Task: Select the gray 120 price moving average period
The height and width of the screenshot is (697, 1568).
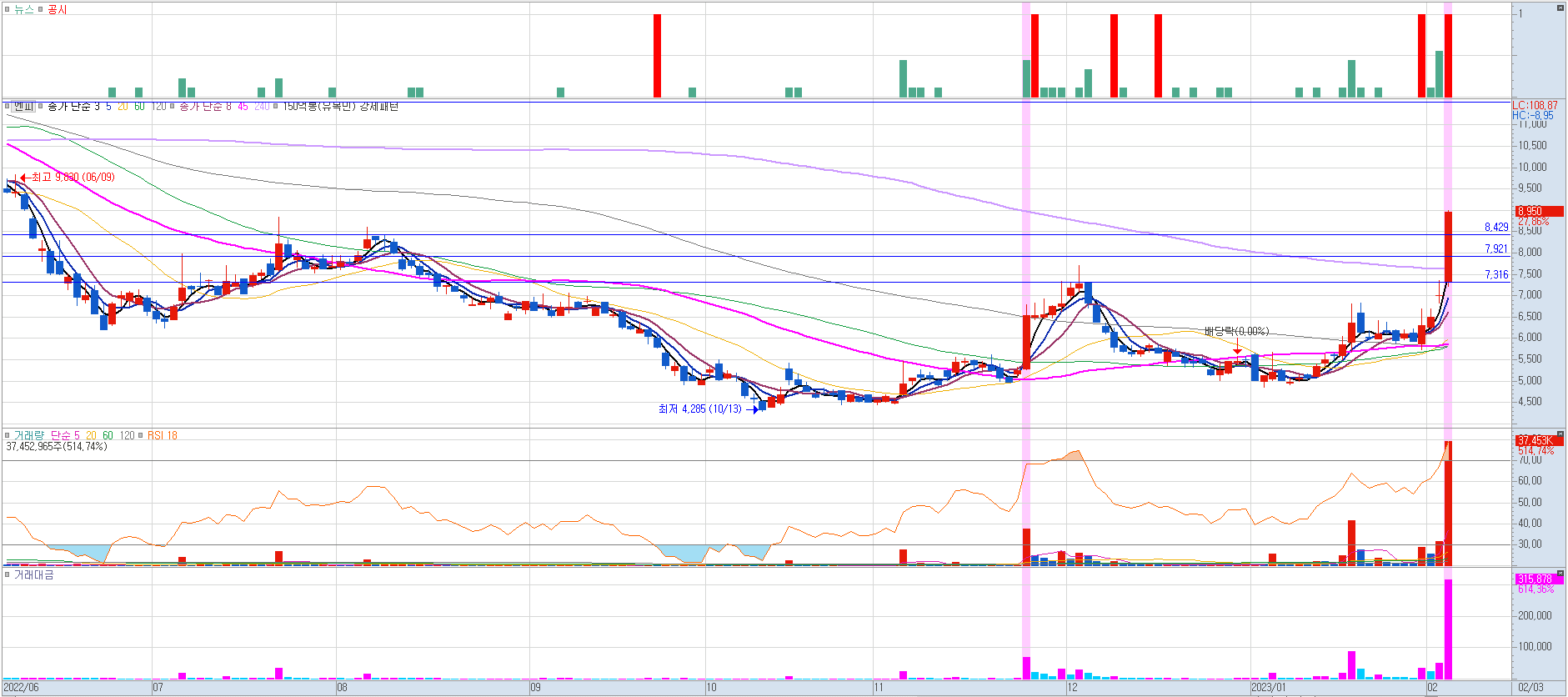Action: tap(158, 106)
